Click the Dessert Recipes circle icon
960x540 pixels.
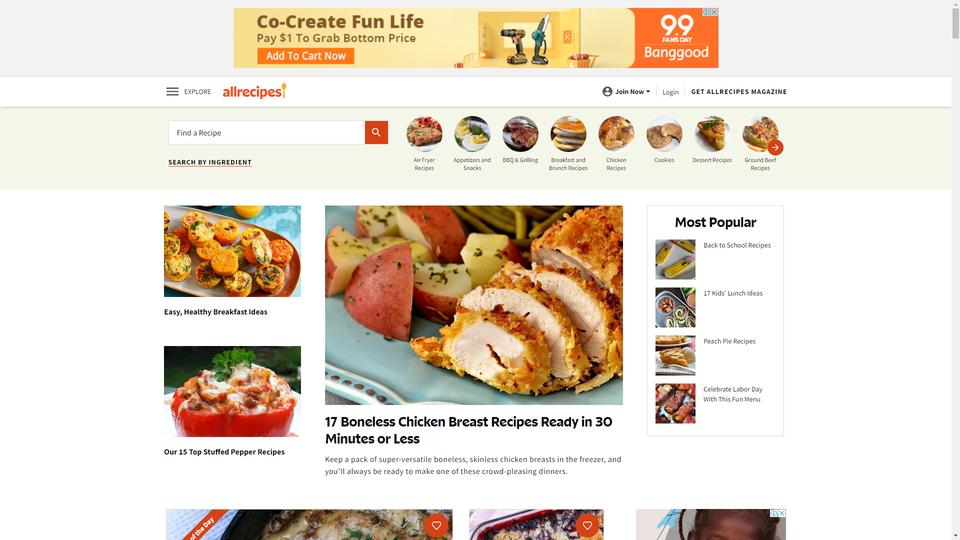coord(712,133)
